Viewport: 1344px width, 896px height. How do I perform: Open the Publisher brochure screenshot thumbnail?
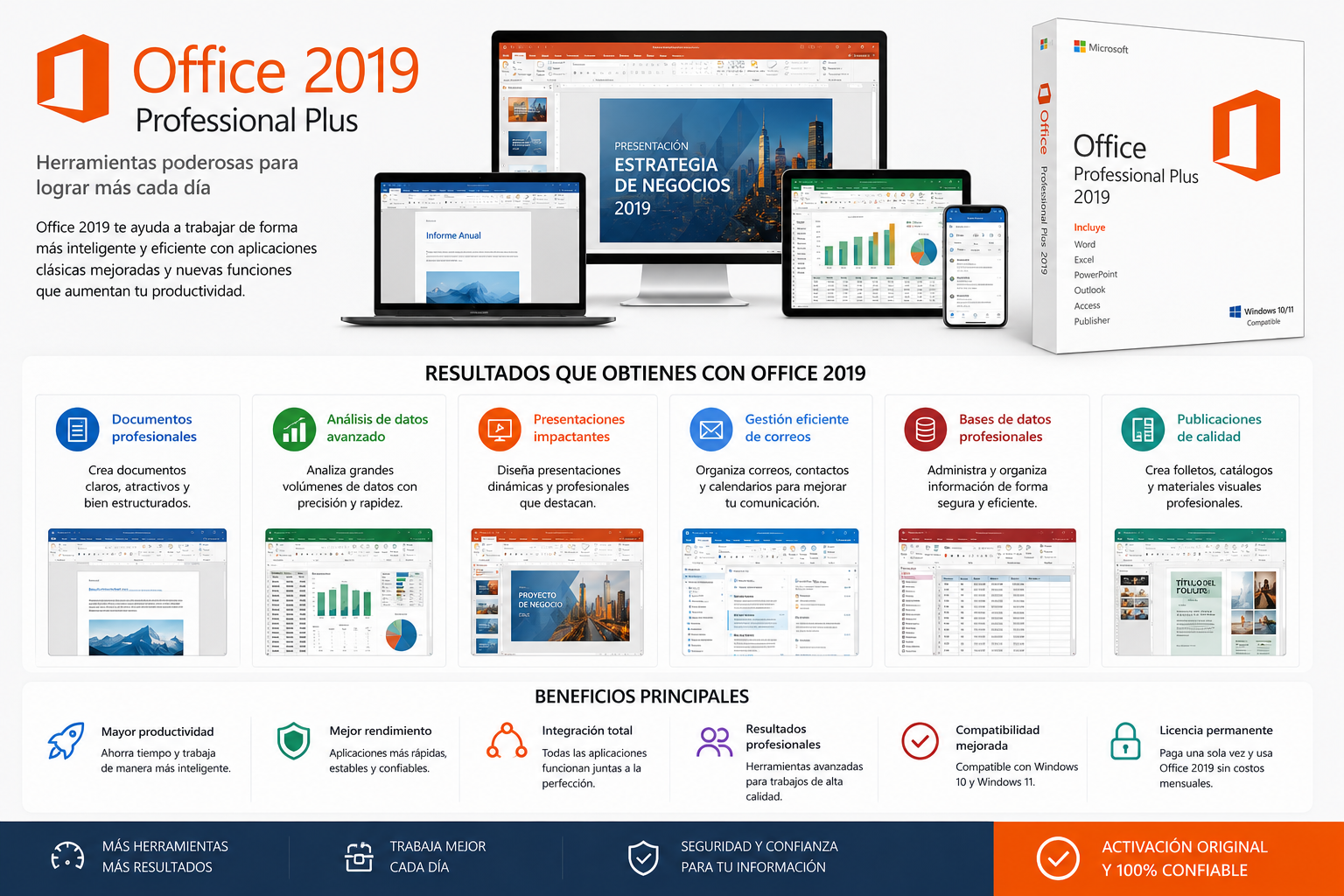click(1200, 592)
